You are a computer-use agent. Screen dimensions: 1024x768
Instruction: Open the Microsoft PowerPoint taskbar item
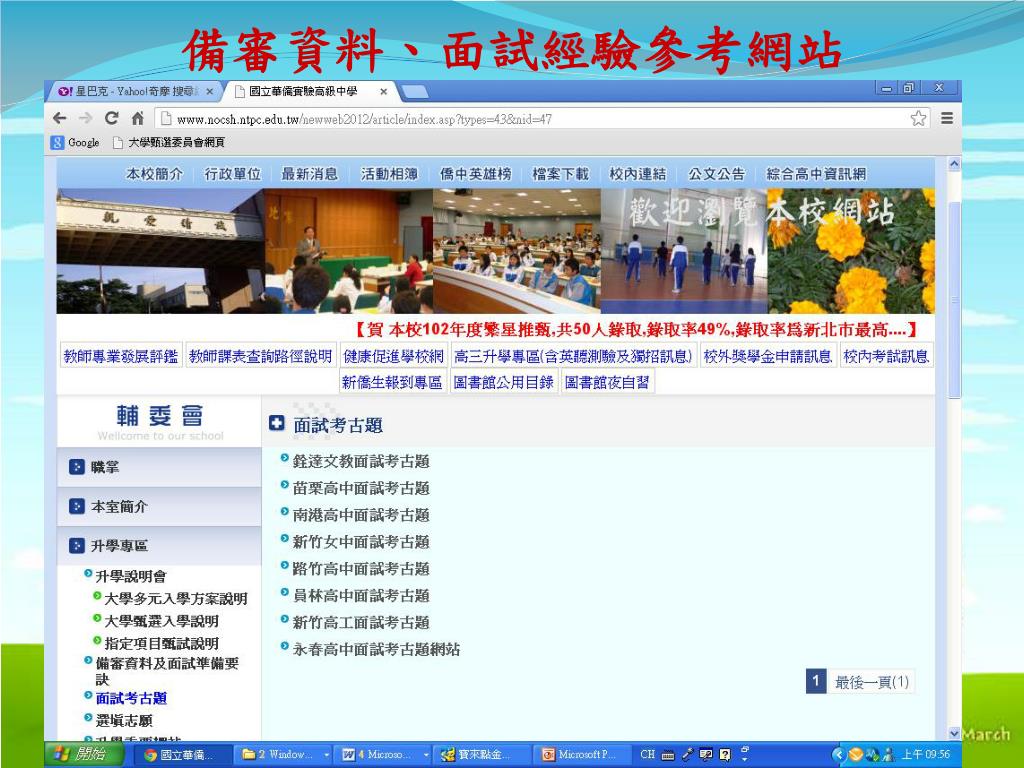[x=584, y=755]
